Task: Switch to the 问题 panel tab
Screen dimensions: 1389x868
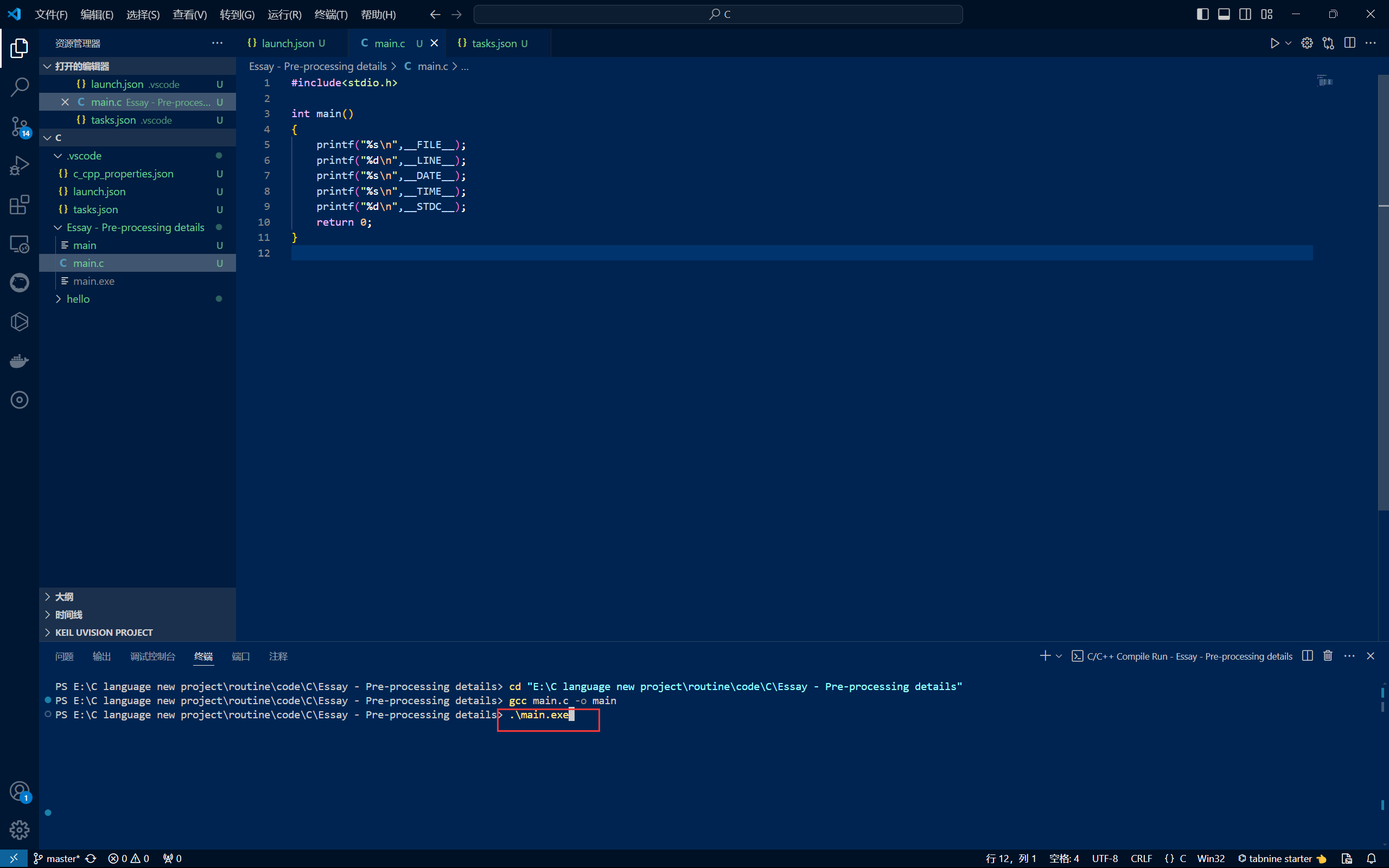Action: click(x=64, y=656)
